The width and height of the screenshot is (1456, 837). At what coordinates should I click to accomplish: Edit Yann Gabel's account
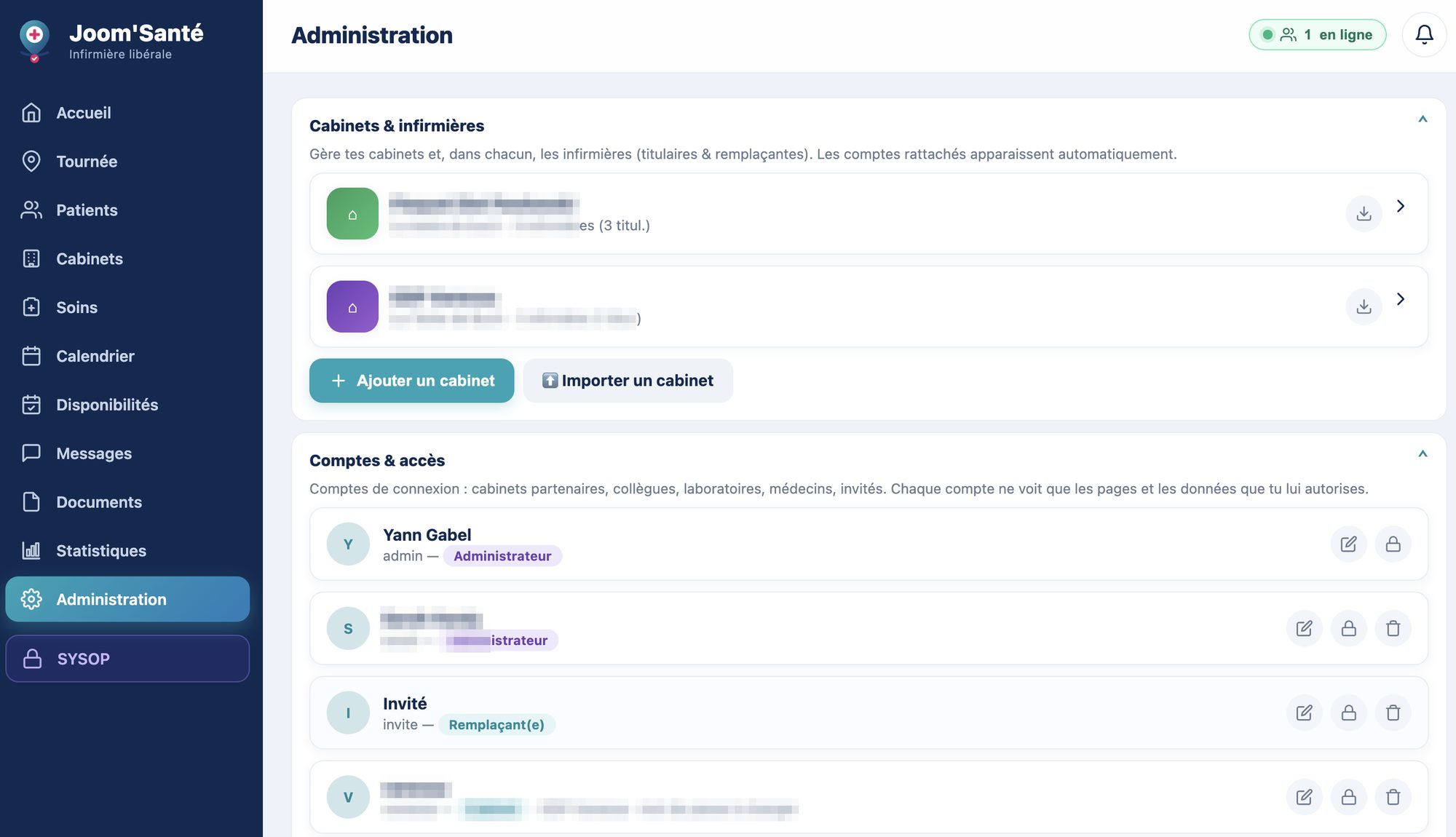pyautogui.click(x=1348, y=544)
